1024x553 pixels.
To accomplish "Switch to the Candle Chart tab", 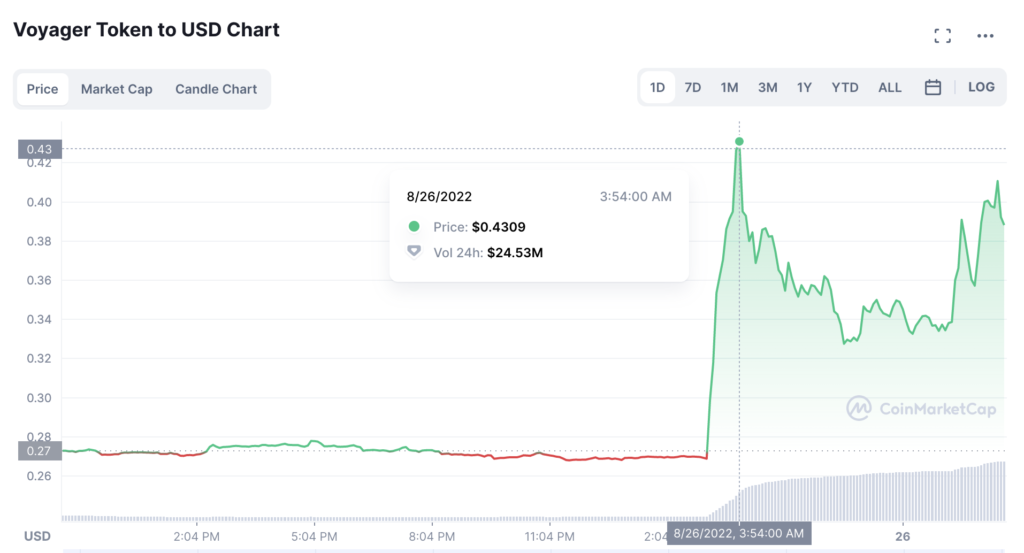I will 216,89.
